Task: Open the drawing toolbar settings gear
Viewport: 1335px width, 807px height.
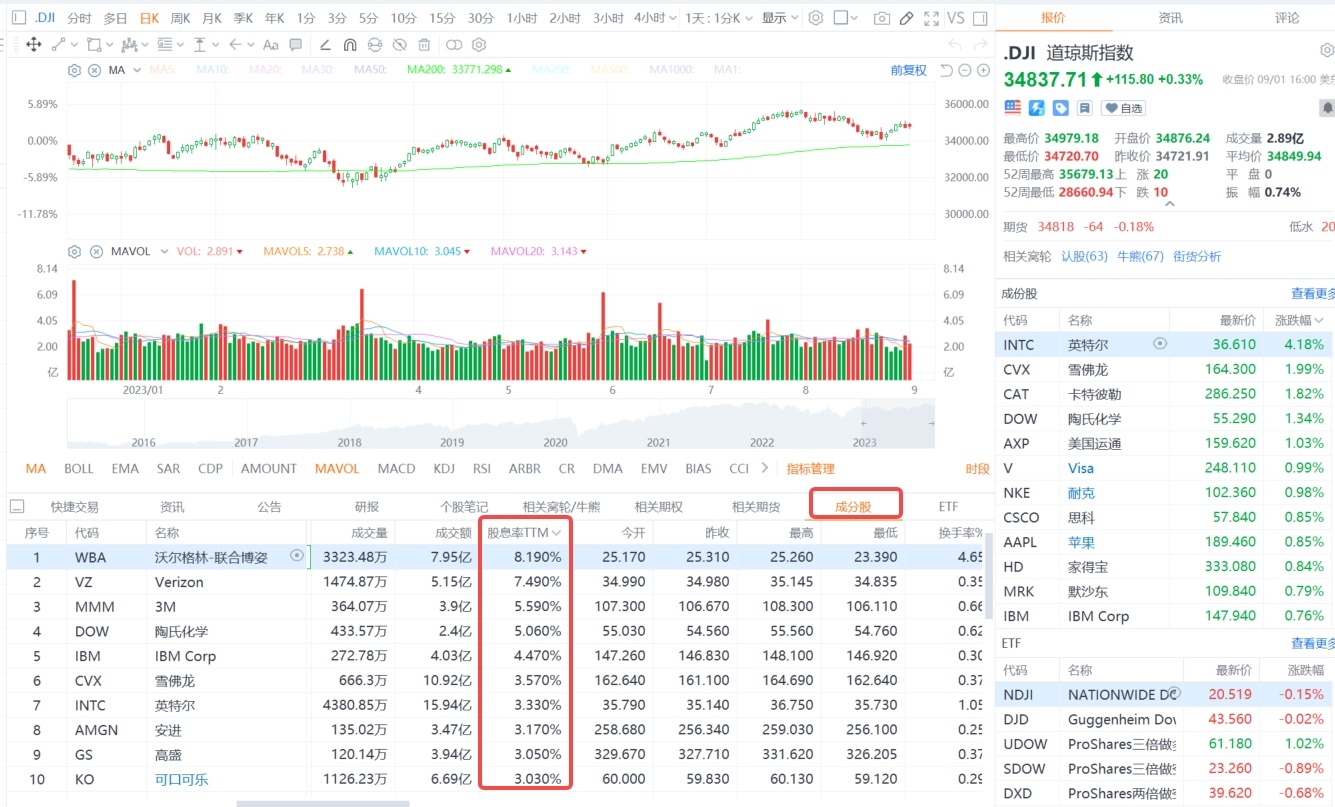Action: point(479,45)
